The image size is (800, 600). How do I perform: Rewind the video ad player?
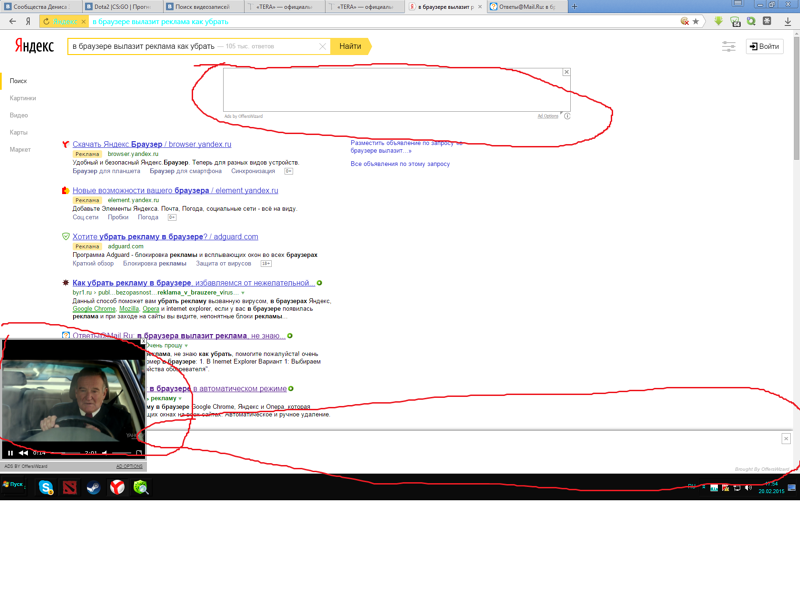(24, 453)
